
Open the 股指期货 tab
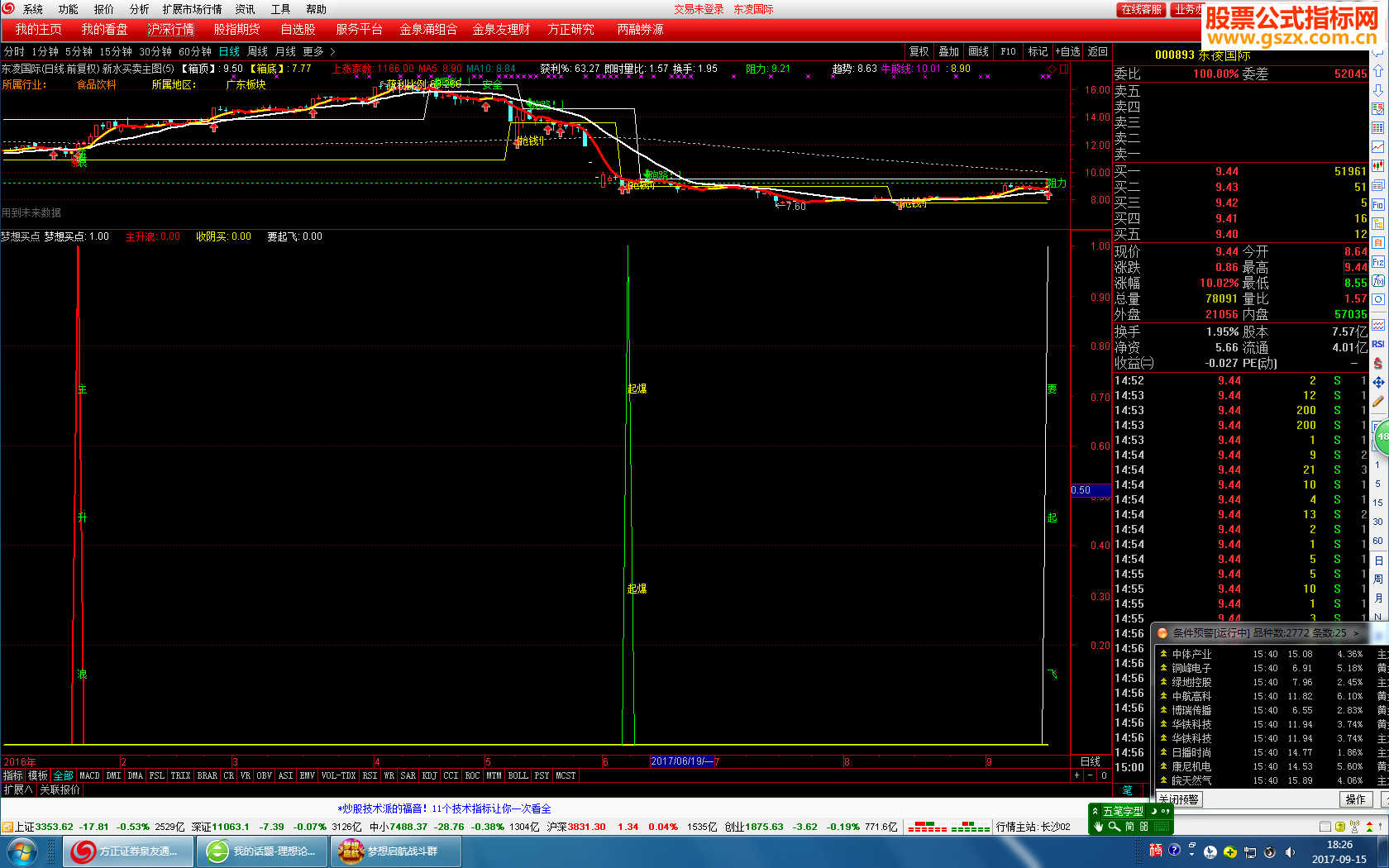pyautogui.click(x=236, y=29)
